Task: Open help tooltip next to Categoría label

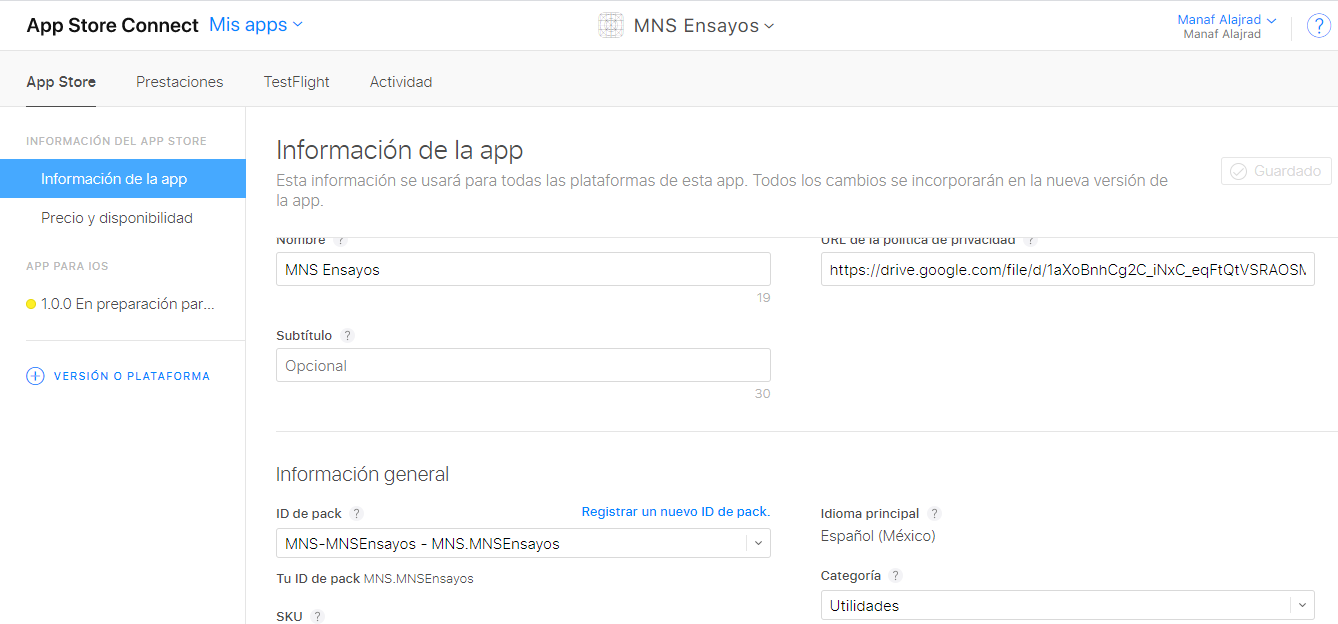Action: click(896, 576)
